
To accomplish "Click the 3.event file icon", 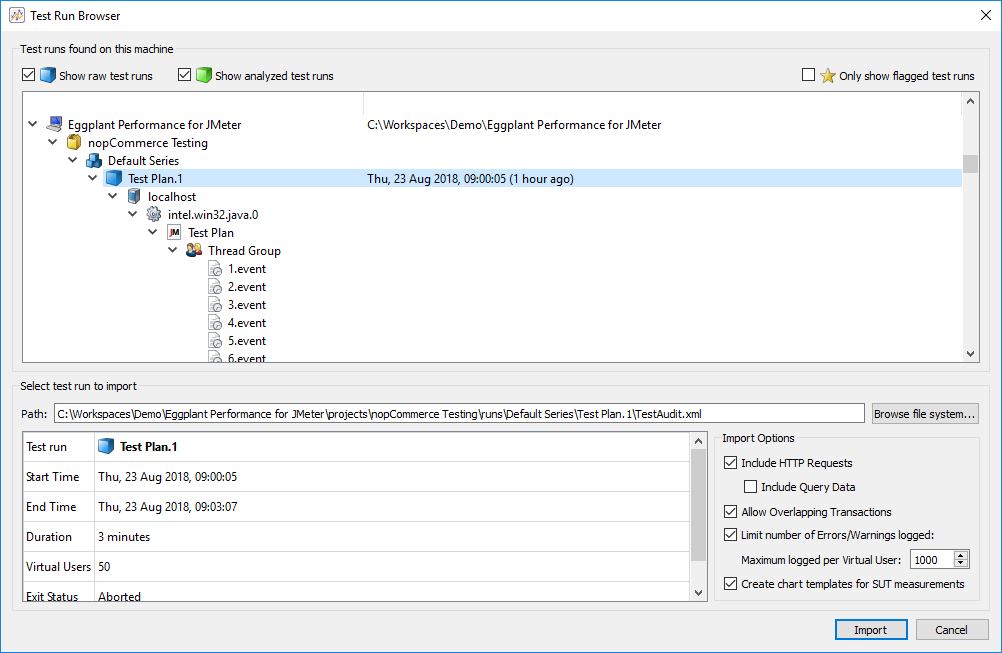I will [x=215, y=305].
